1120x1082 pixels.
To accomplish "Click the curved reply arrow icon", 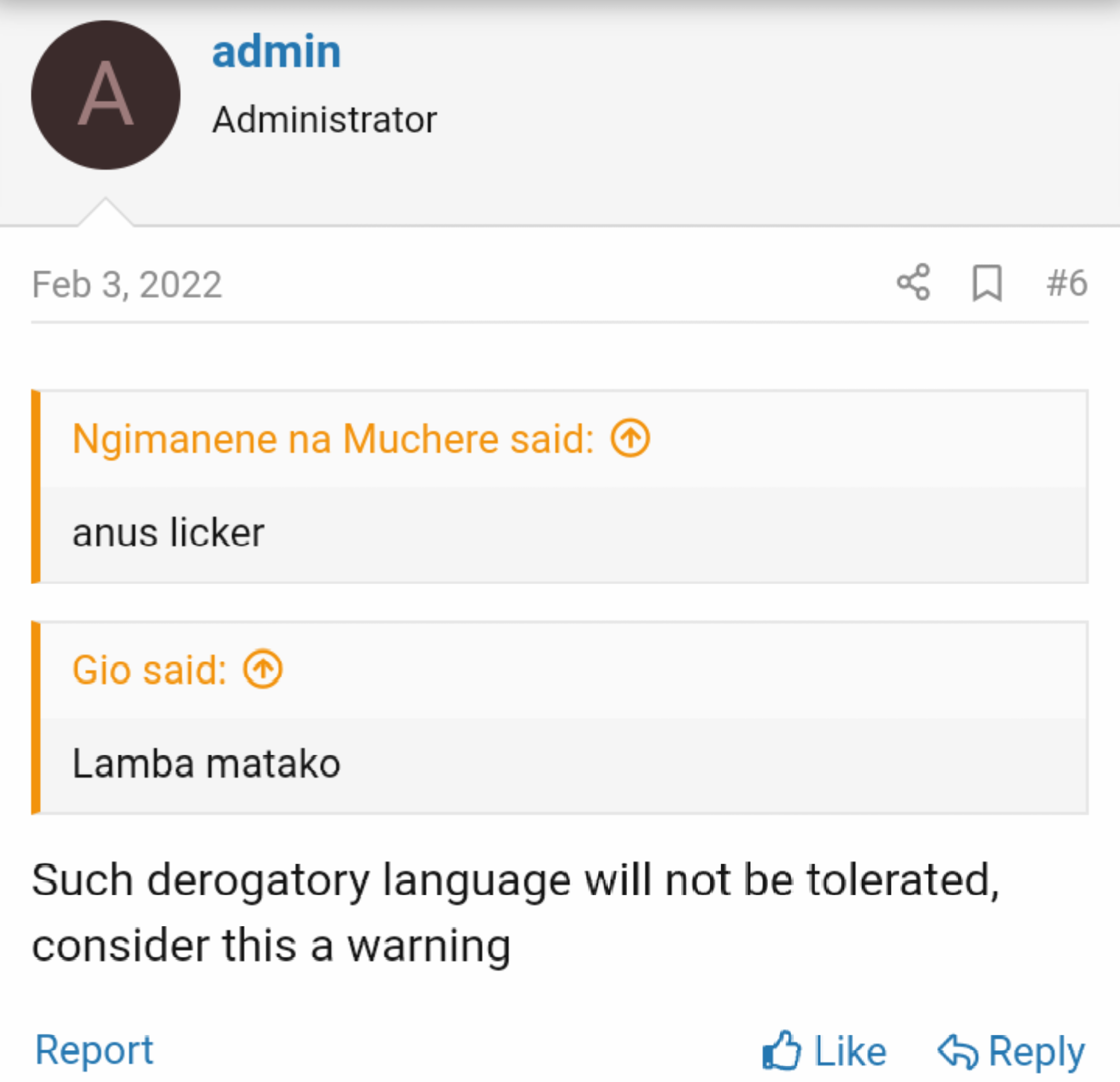I will [x=957, y=1051].
